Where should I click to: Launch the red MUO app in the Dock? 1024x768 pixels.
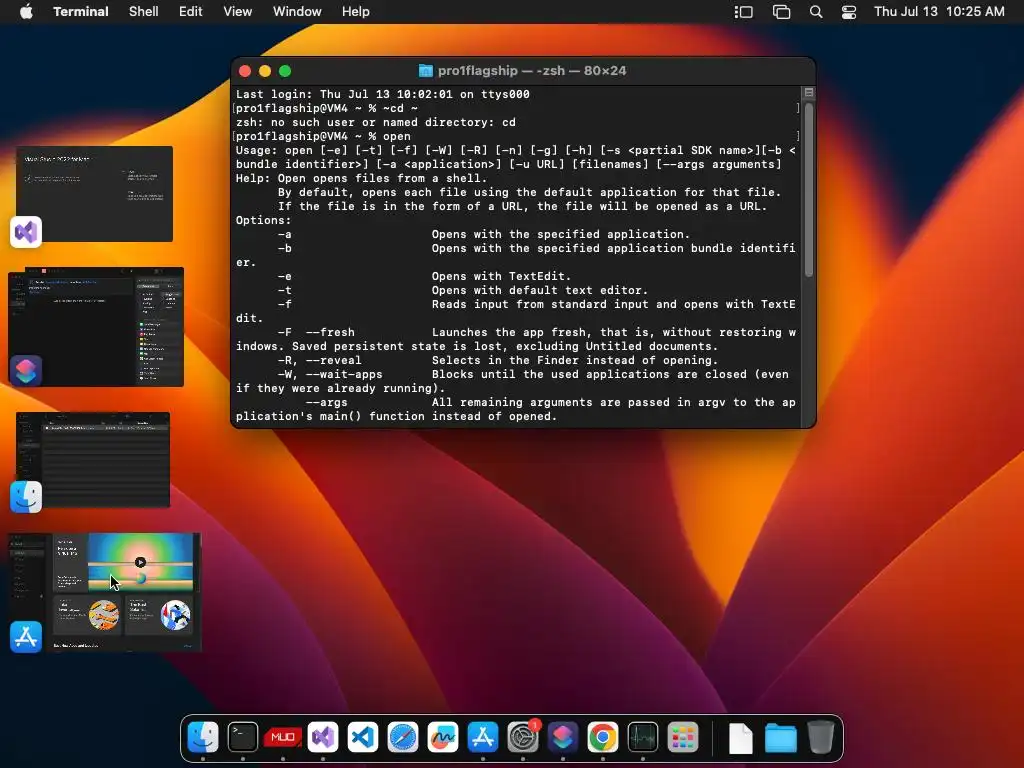pyautogui.click(x=283, y=737)
